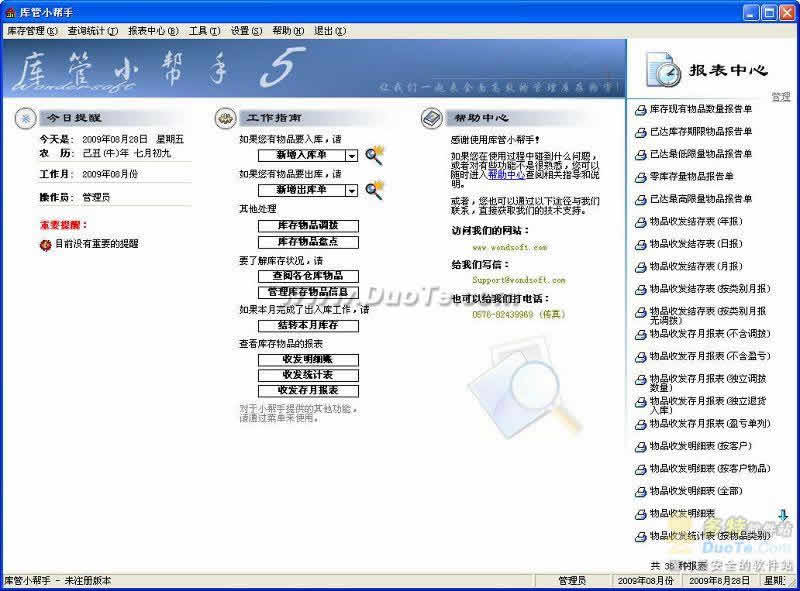Viewport: 800px width, 591px height.
Task: Open the www.wondsoft.com website link
Action: [x=509, y=246]
